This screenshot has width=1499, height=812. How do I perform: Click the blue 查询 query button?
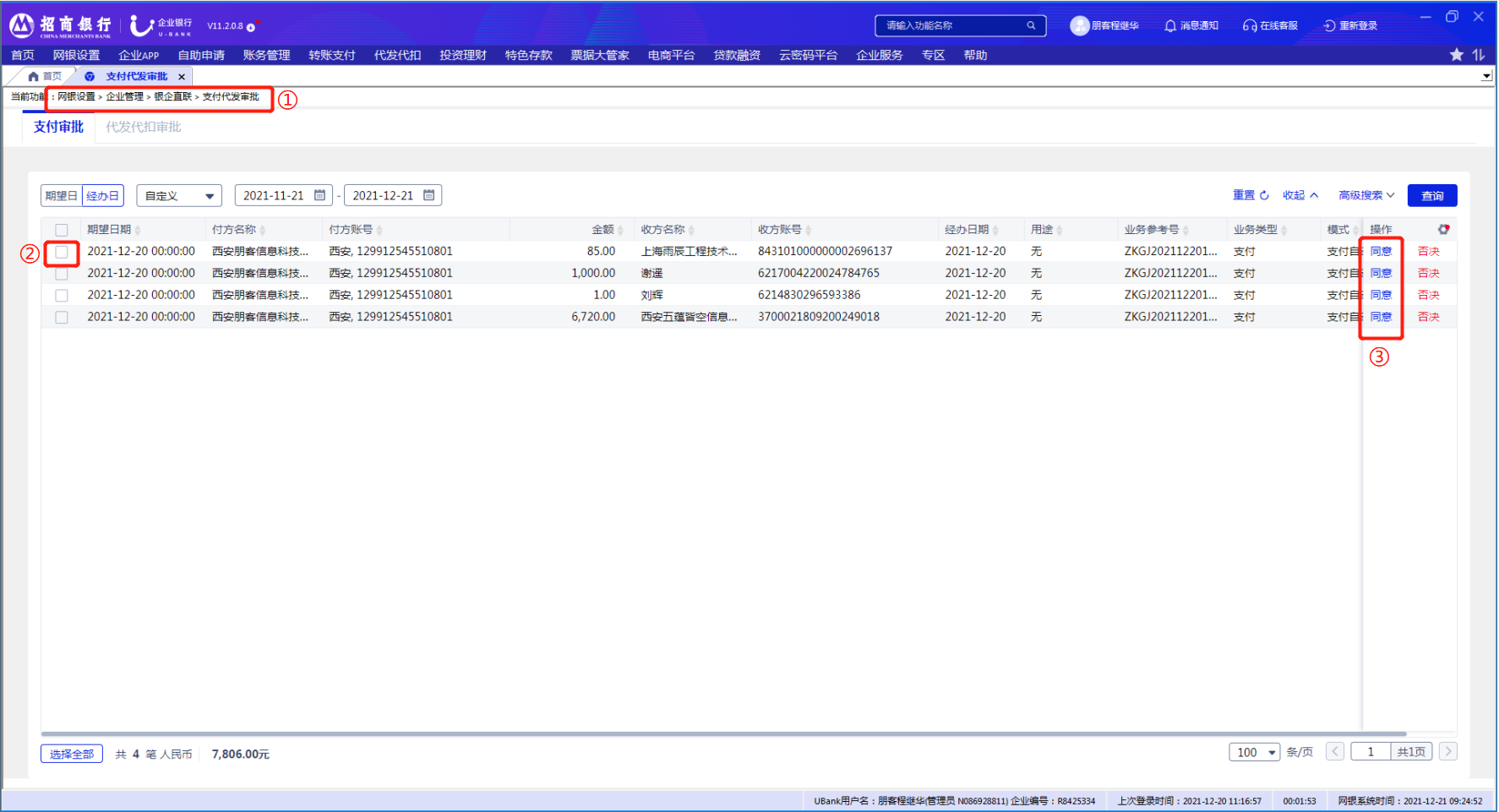tap(1431, 195)
